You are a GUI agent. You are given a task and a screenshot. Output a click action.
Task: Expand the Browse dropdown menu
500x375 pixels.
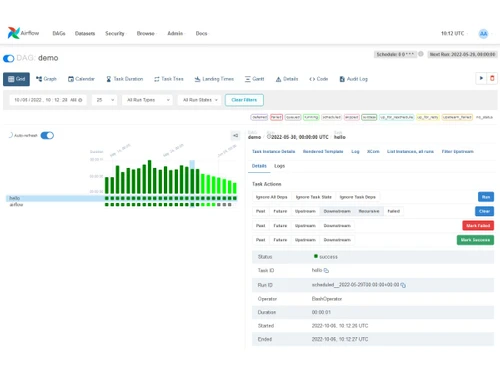146,33
